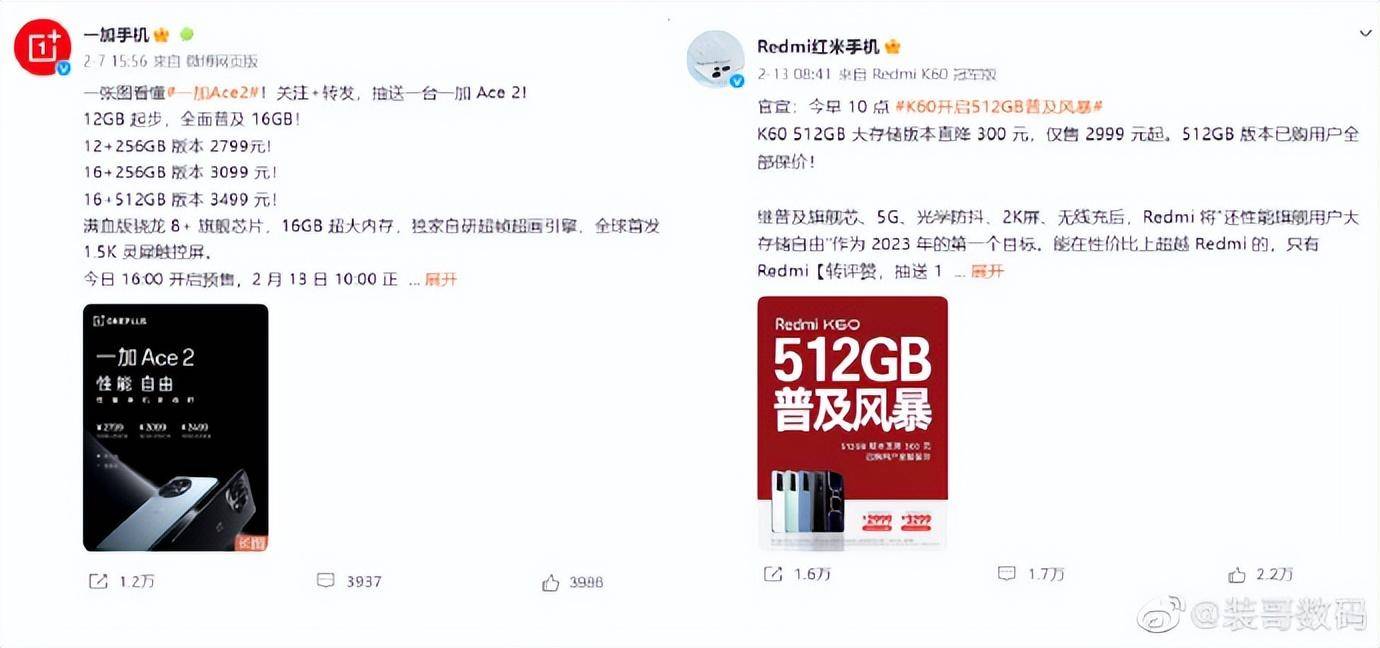
Task: Open the red 512GB 普及风暴 poster
Action: pos(852,423)
